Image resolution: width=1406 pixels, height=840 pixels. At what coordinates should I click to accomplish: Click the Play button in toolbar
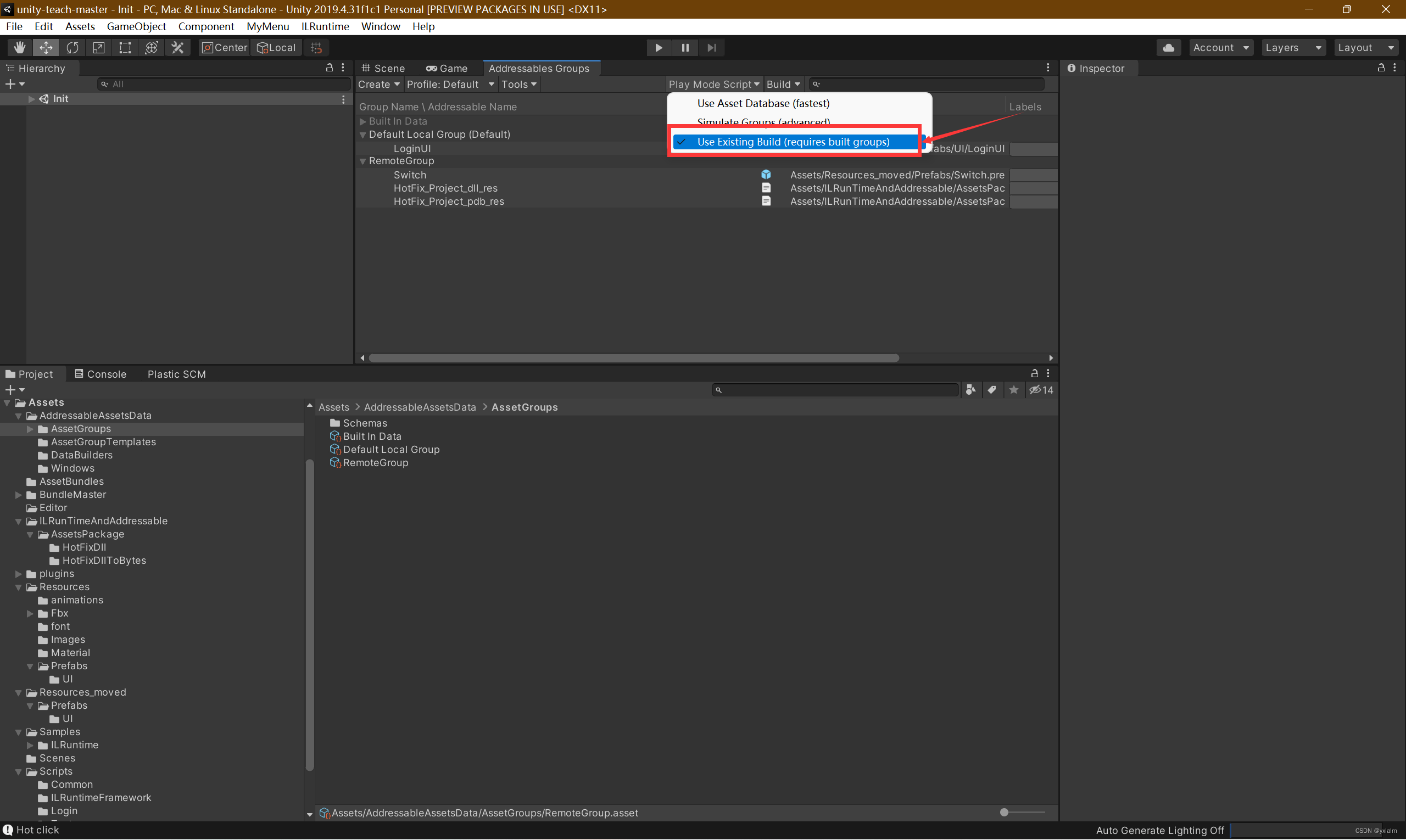tap(658, 47)
